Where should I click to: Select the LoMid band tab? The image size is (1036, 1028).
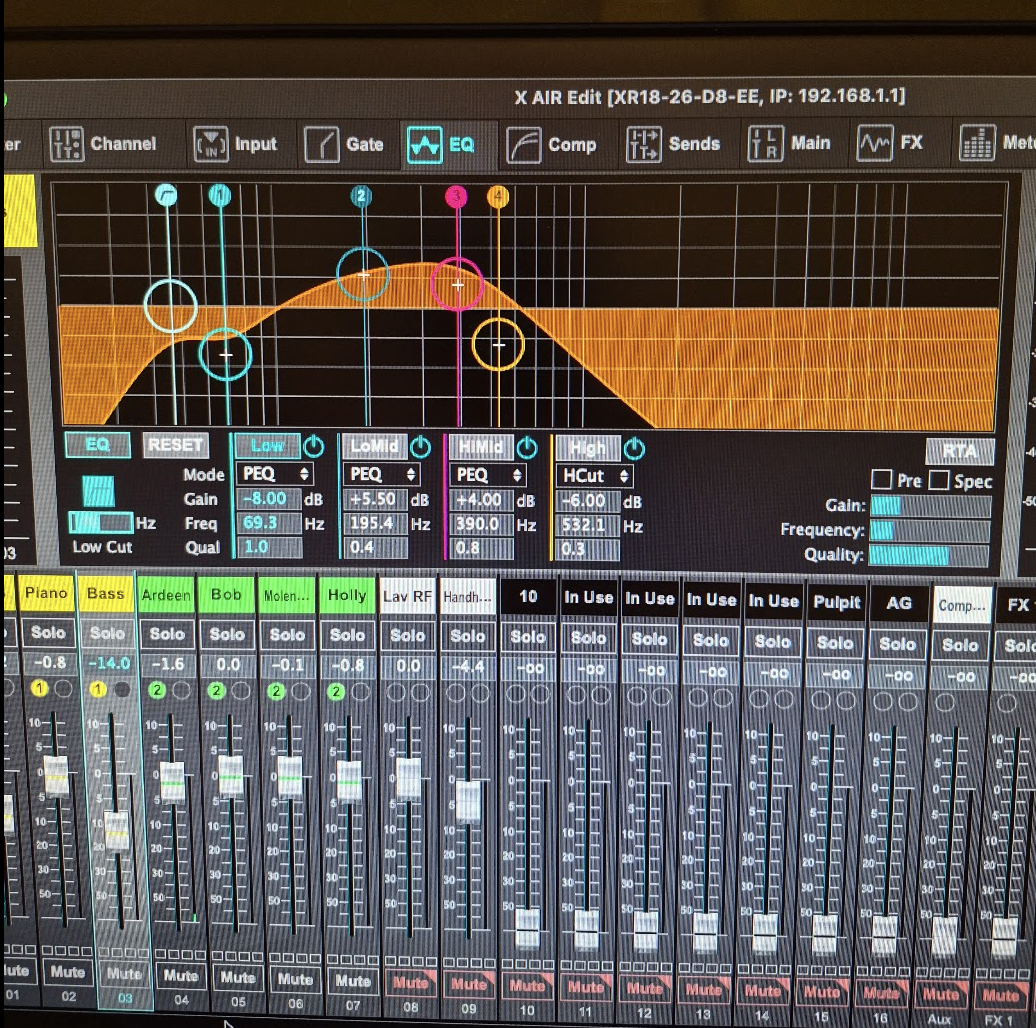coord(374,447)
